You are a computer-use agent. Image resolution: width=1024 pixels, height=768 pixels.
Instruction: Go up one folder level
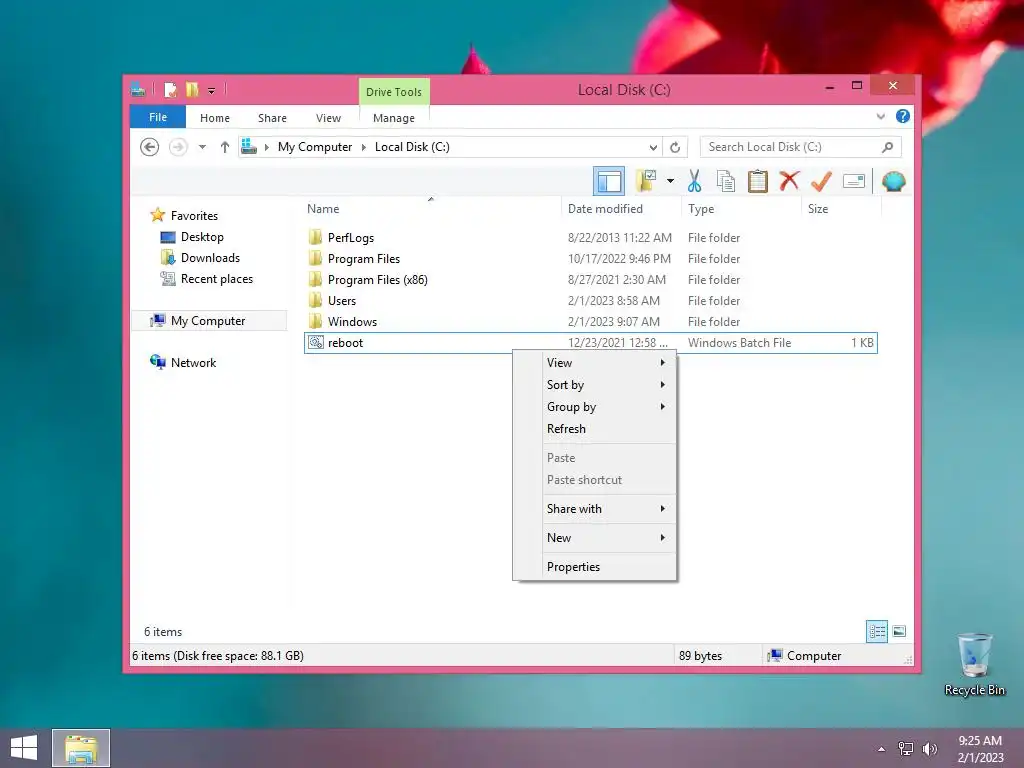225,147
